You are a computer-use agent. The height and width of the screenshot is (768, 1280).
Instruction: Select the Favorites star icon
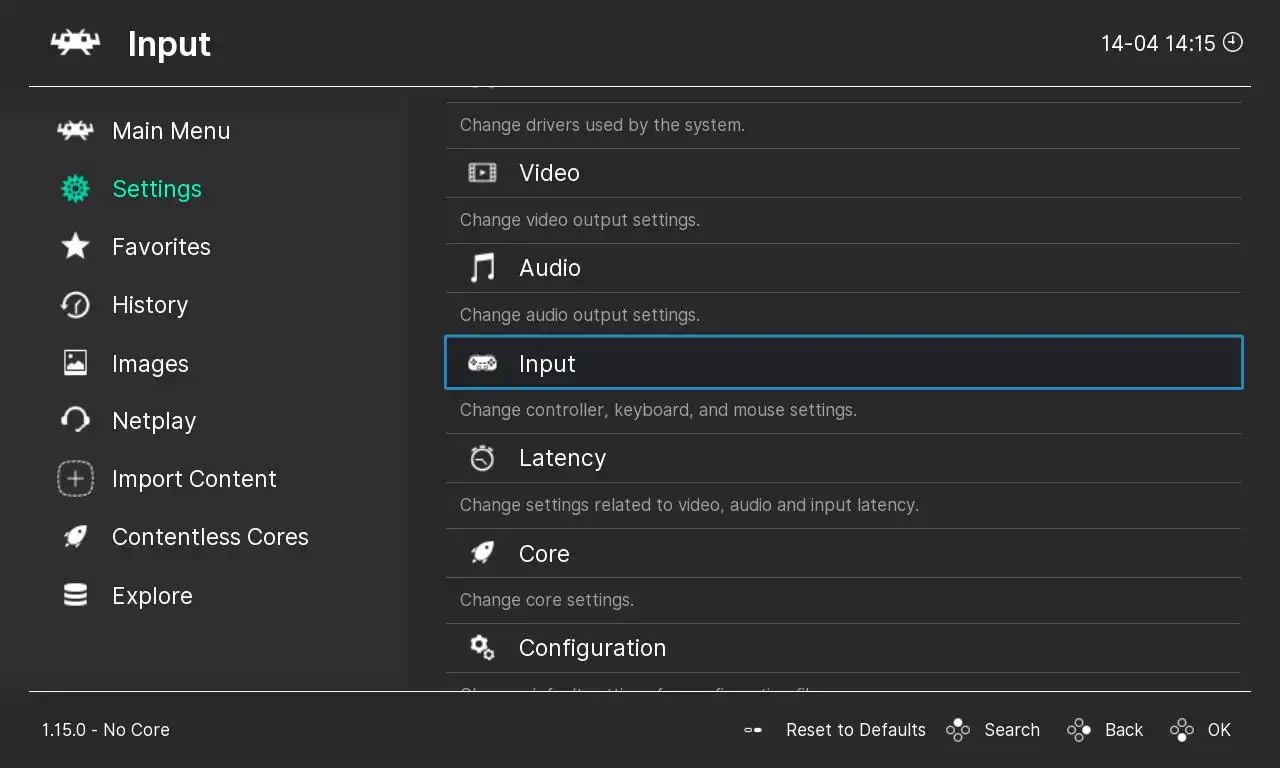coord(76,247)
